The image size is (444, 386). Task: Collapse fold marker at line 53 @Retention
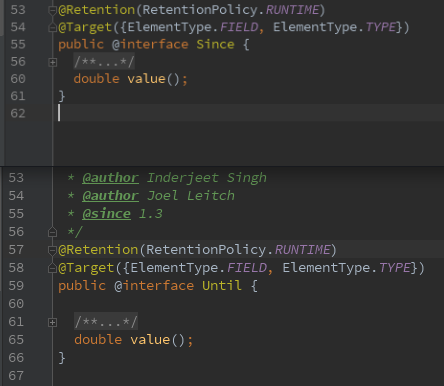click(x=52, y=11)
